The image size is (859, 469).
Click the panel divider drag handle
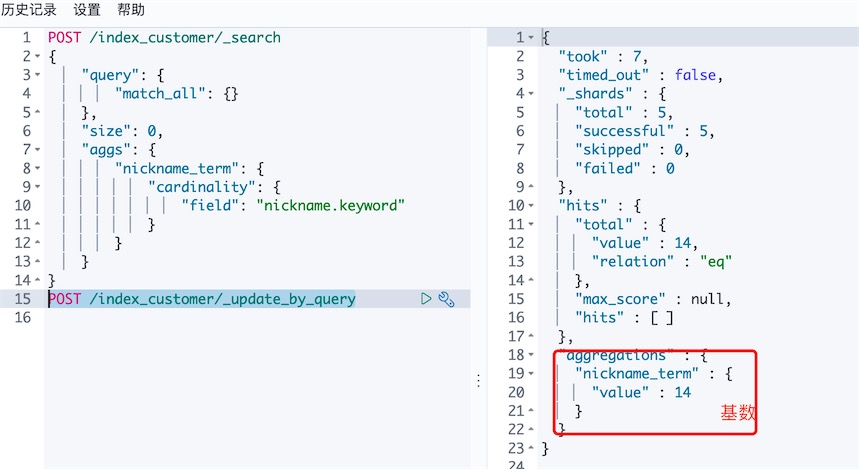pos(478,381)
